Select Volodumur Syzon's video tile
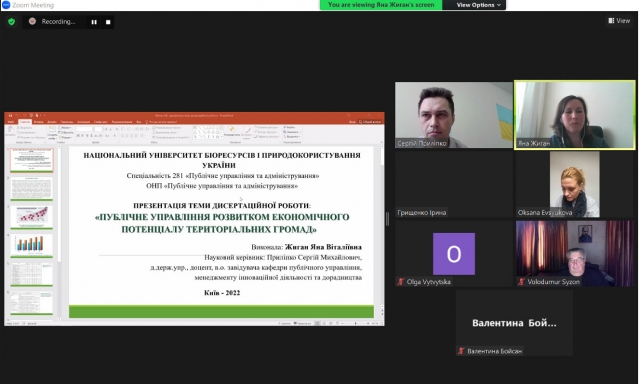640x384 pixels. (x=575, y=253)
